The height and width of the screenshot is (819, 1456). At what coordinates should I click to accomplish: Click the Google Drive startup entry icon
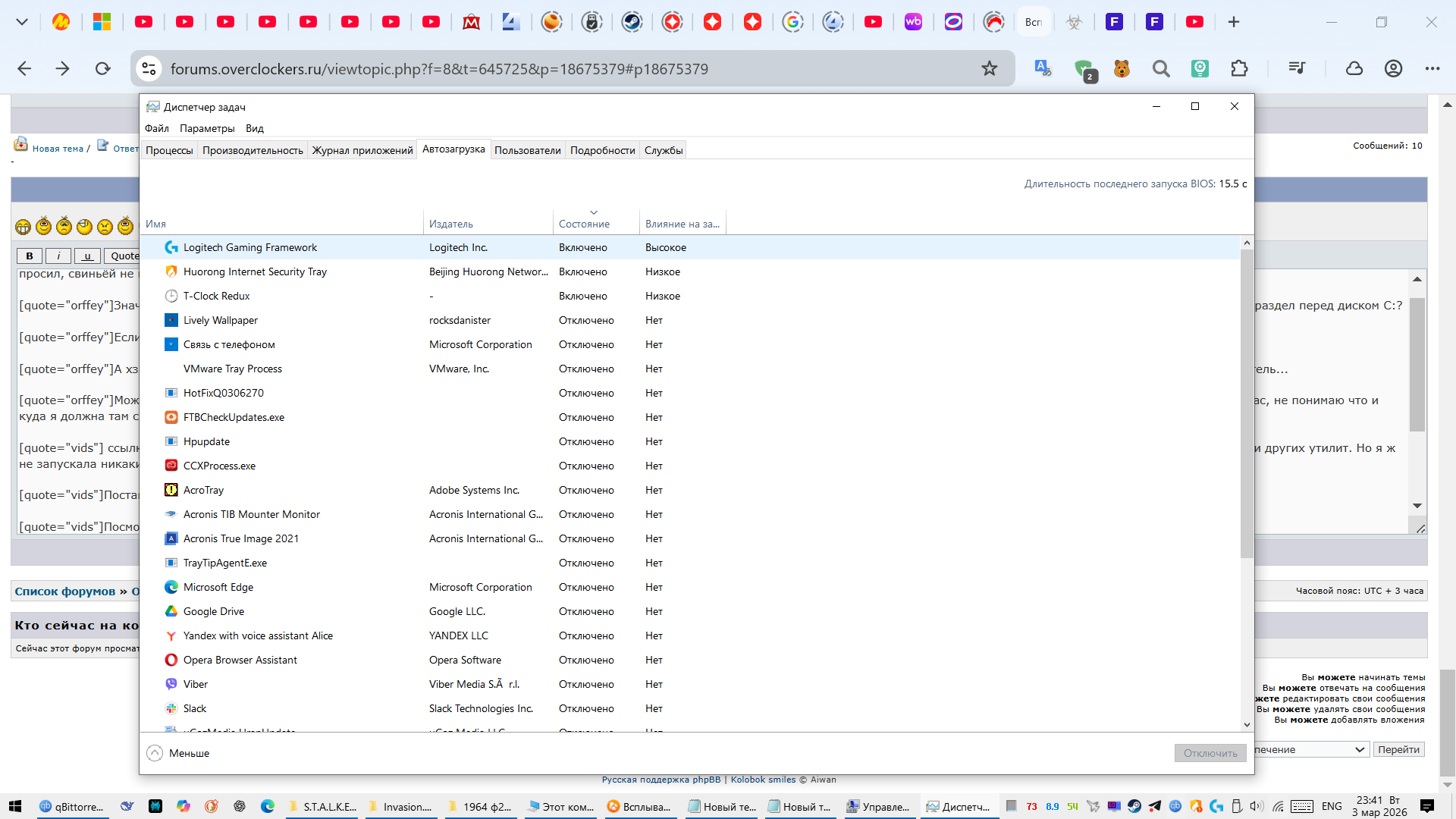171,611
